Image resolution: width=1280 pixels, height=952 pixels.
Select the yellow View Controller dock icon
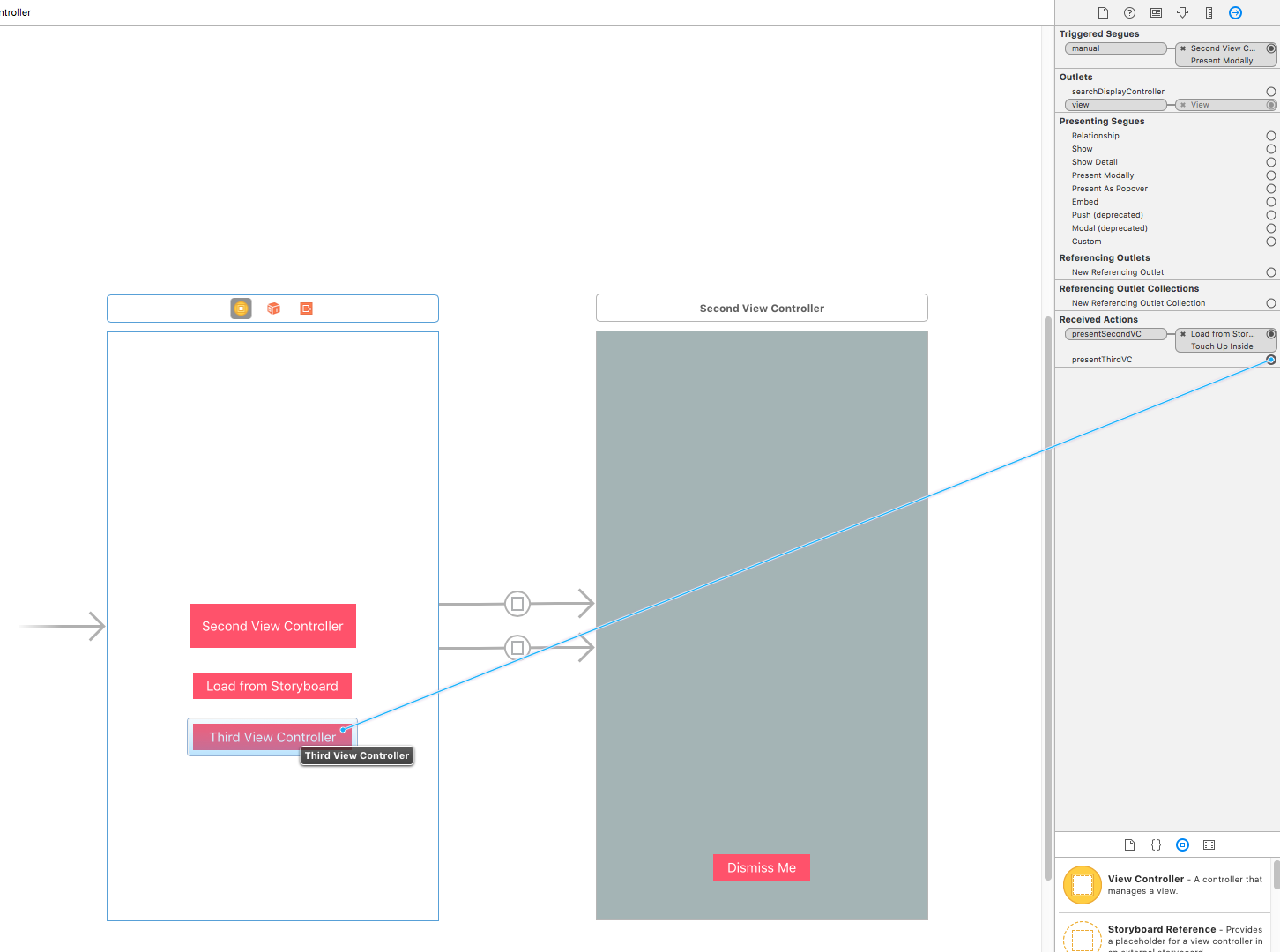coord(241,309)
